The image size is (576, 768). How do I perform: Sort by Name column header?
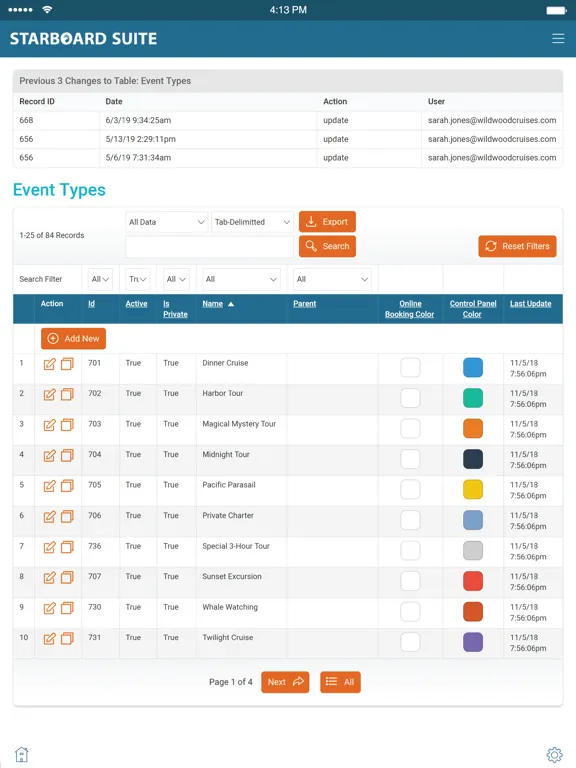tap(213, 304)
